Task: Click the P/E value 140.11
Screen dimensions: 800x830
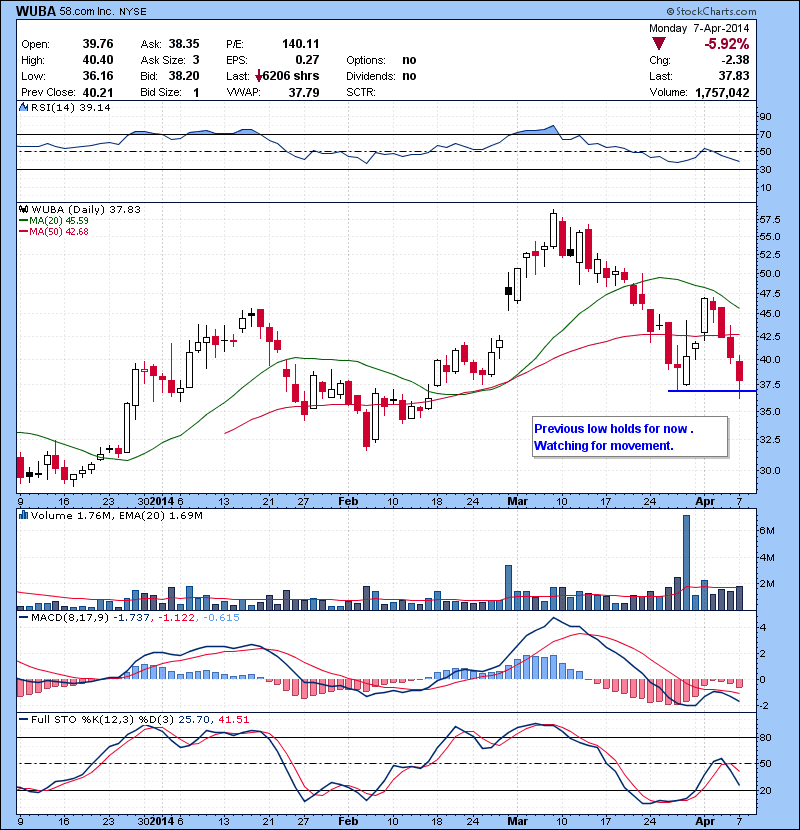Action: (301, 44)
